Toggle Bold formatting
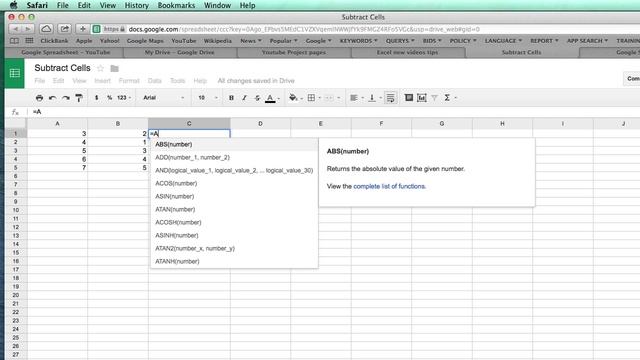 coord(231,98)
